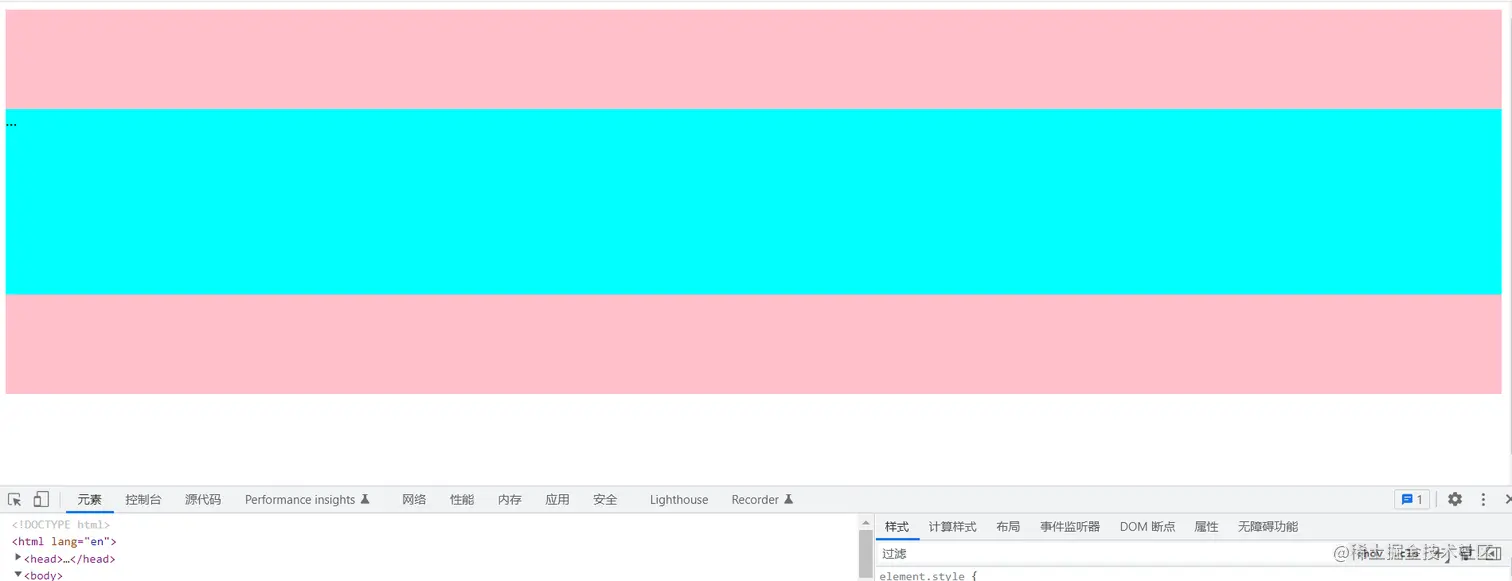Expand the head element node
Image resolution: width=1512 pixels, height=581 pixels.
click(x=19, y=558)
